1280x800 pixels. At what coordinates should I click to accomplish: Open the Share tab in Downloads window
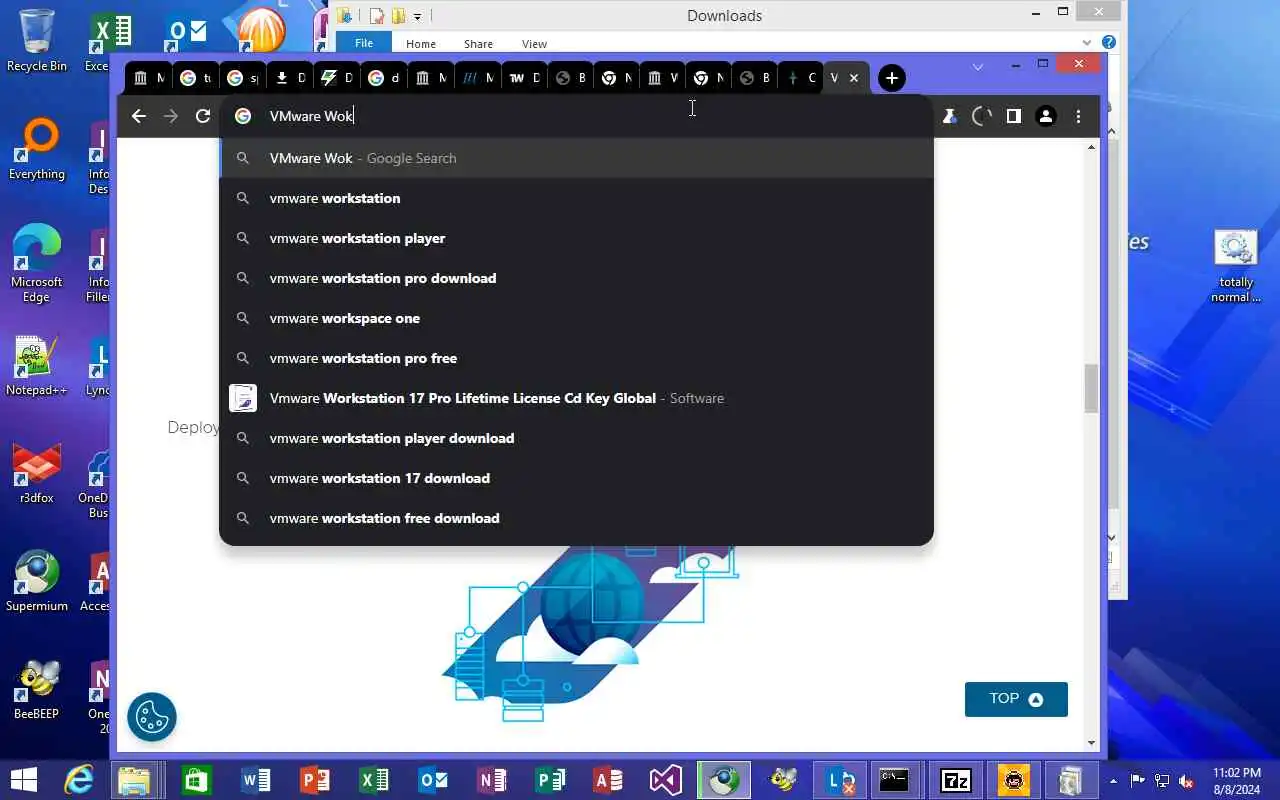pyautogui.click(x=478, y=44)
